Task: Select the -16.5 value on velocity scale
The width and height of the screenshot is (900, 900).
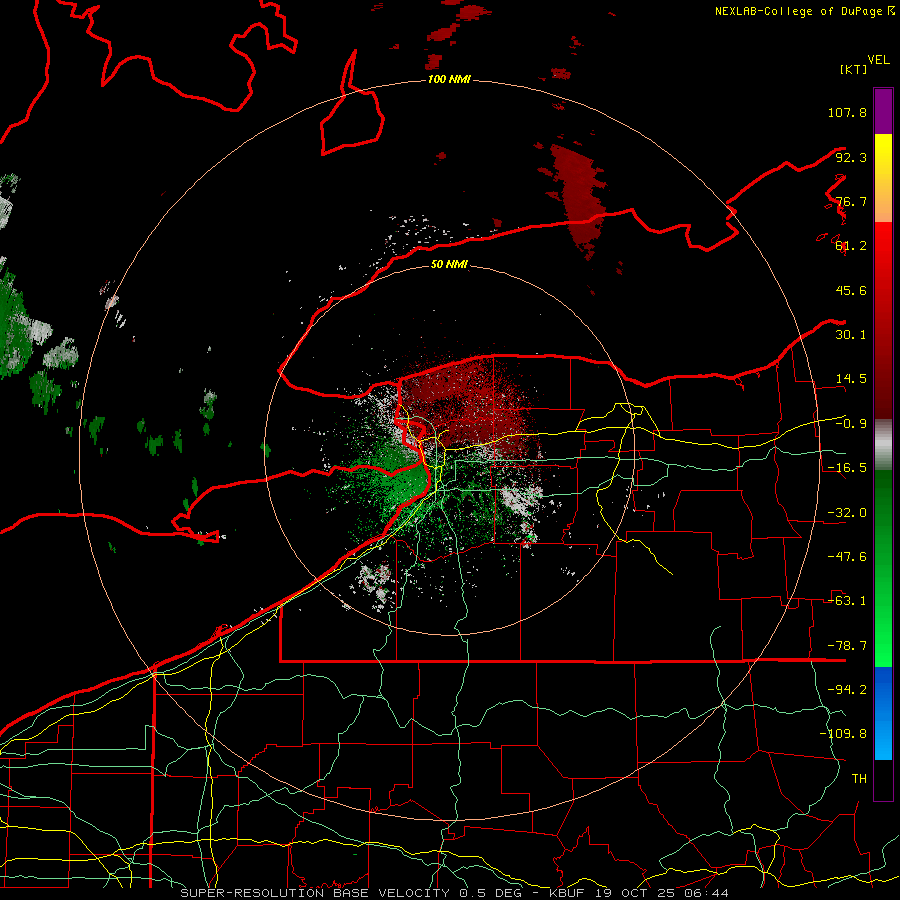Action: tap(847, 468)
